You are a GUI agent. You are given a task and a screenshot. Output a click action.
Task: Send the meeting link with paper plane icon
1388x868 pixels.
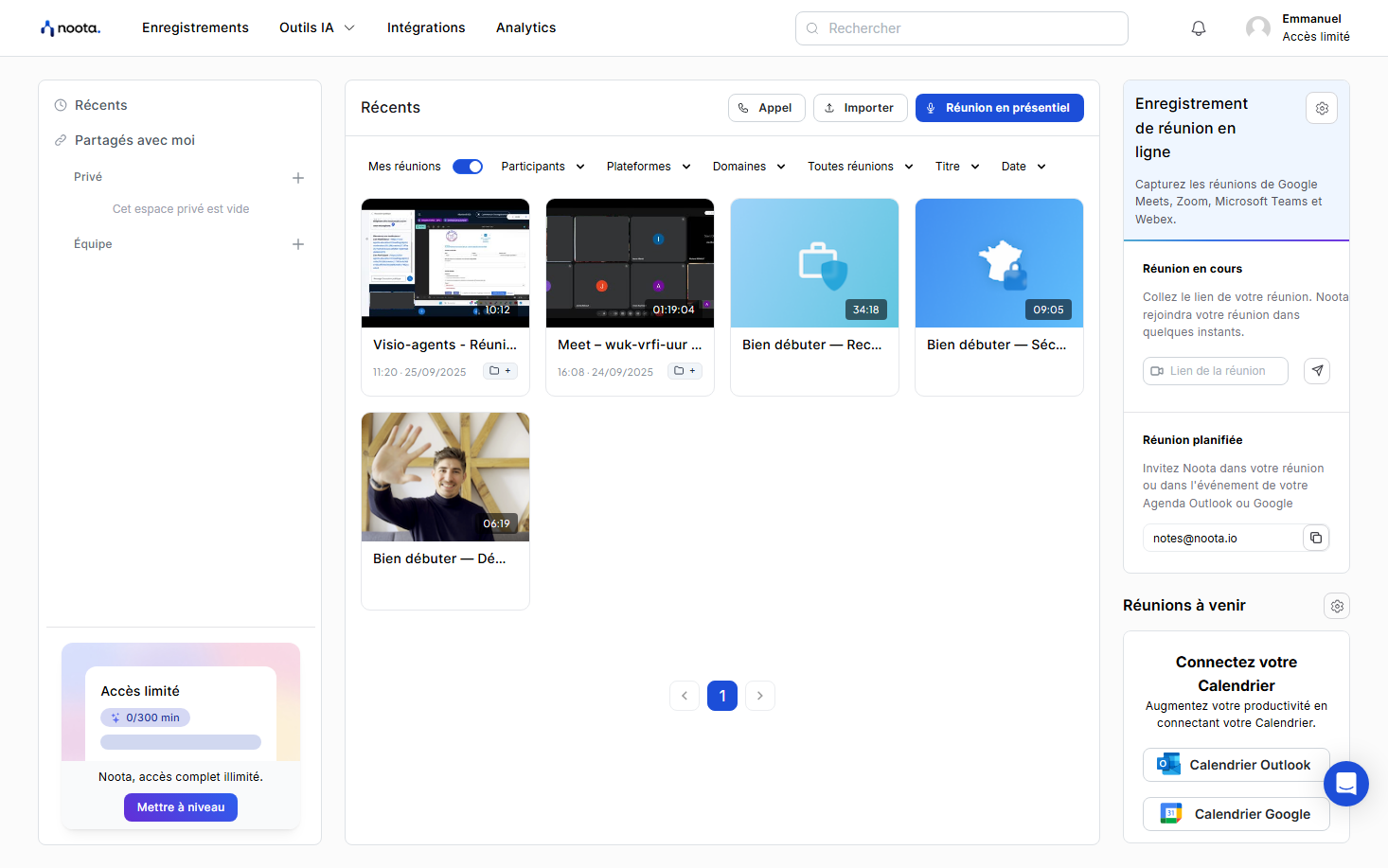tap(1317, 371)
